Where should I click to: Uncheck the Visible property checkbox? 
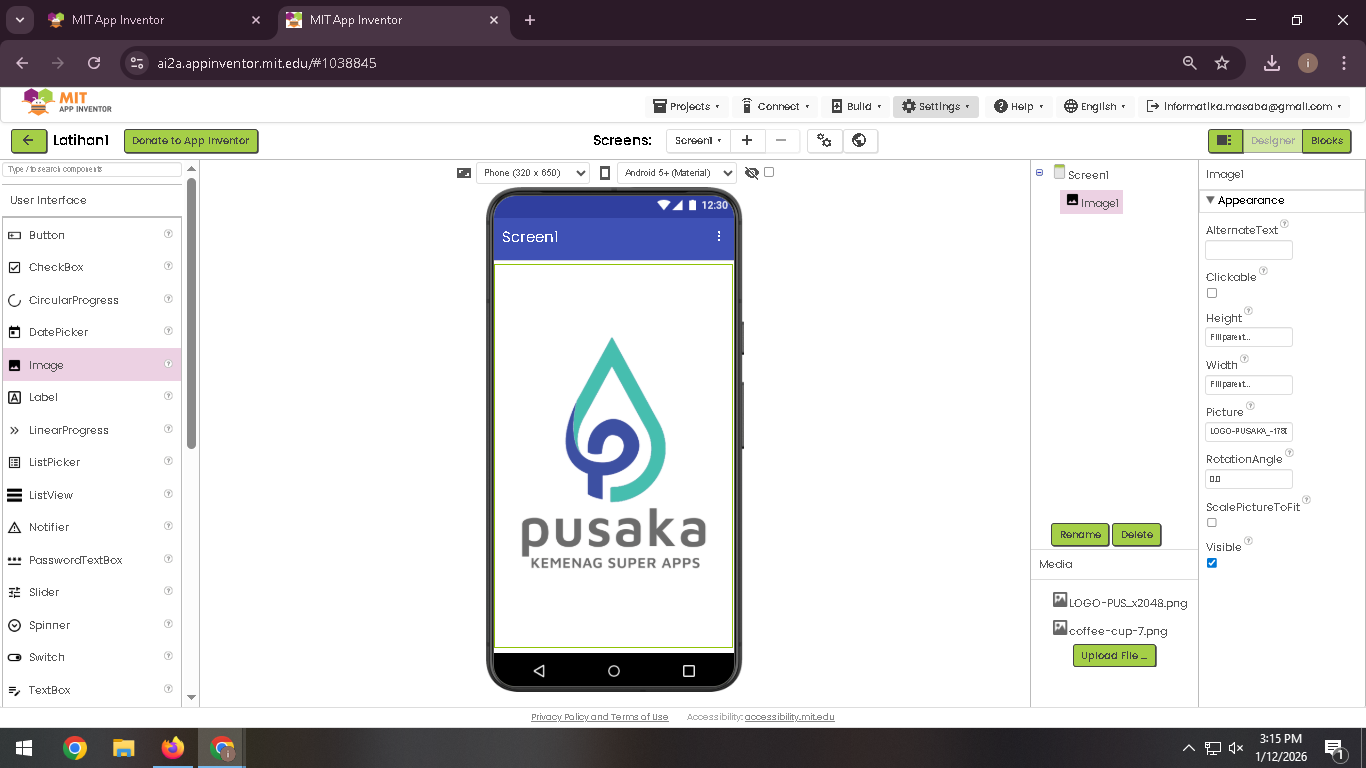[x=1212, y=563]
